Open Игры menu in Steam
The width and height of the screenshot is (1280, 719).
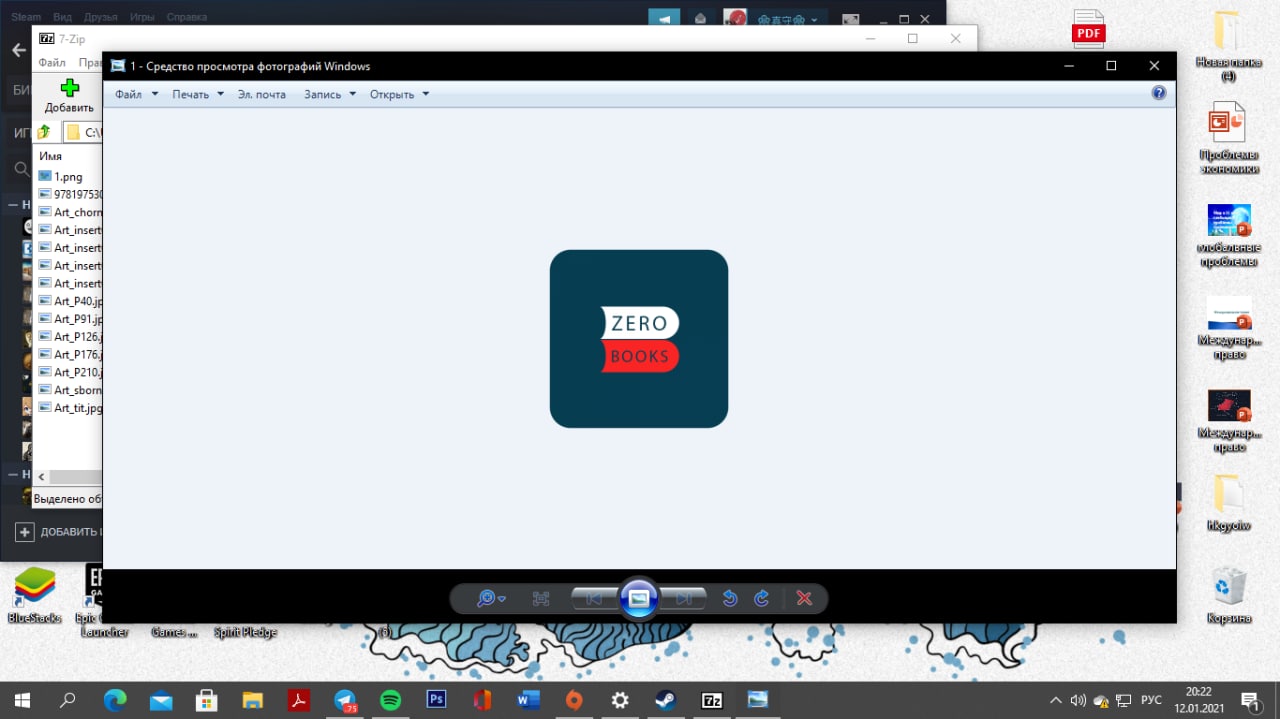(x=142, y=17)
